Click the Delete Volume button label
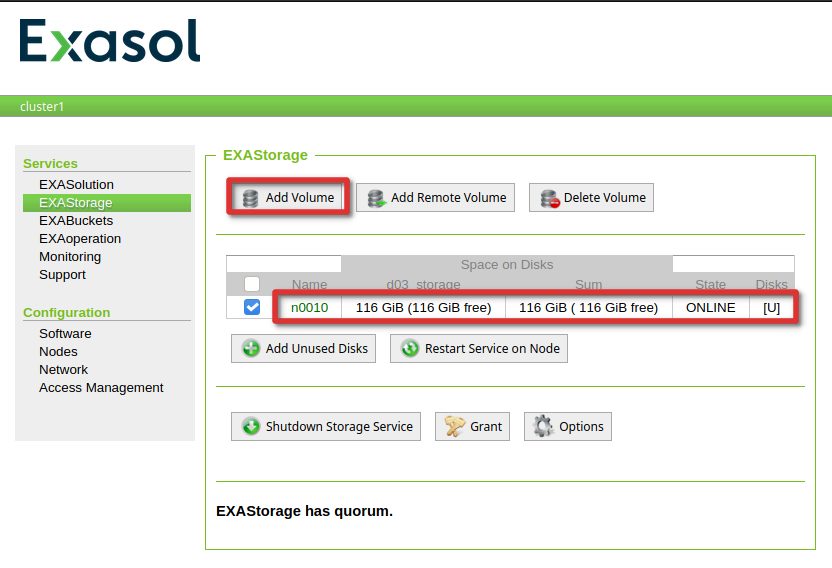This screenshot has height=568, width=832. [605, 197]
